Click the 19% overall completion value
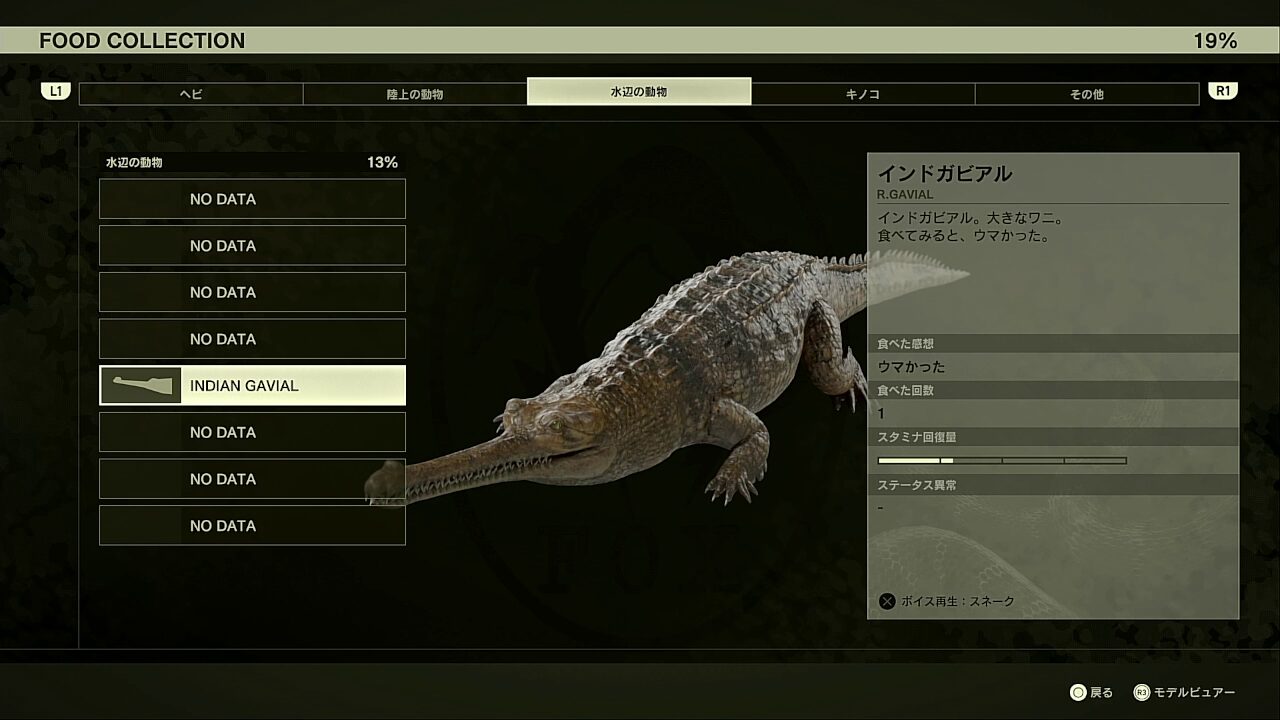Screen dimensions: 1280x720 pyautogui.click(x=1215, y=40)
